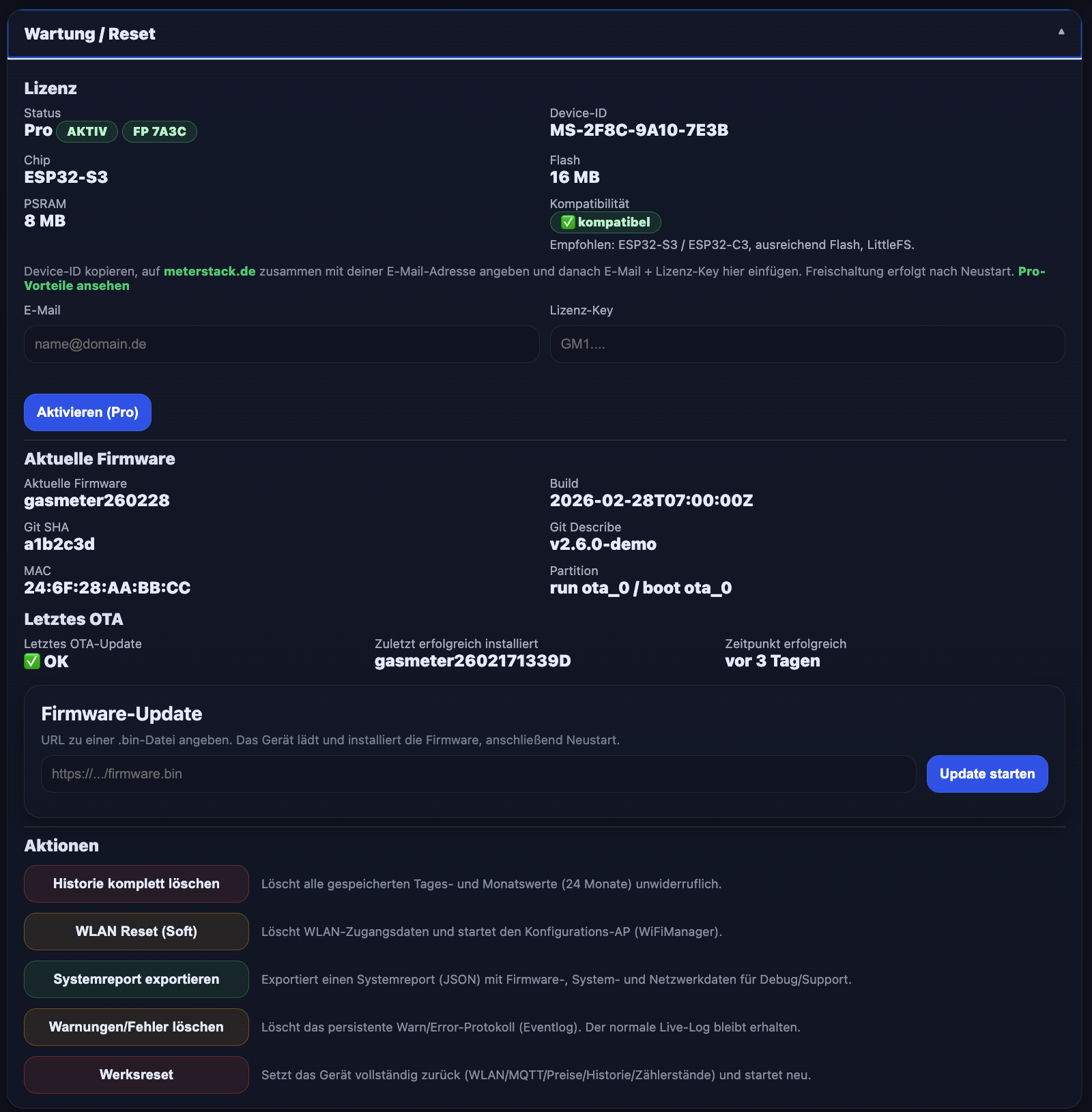
Task: Start firmware update with Update starten
Action: click(986, 774)
